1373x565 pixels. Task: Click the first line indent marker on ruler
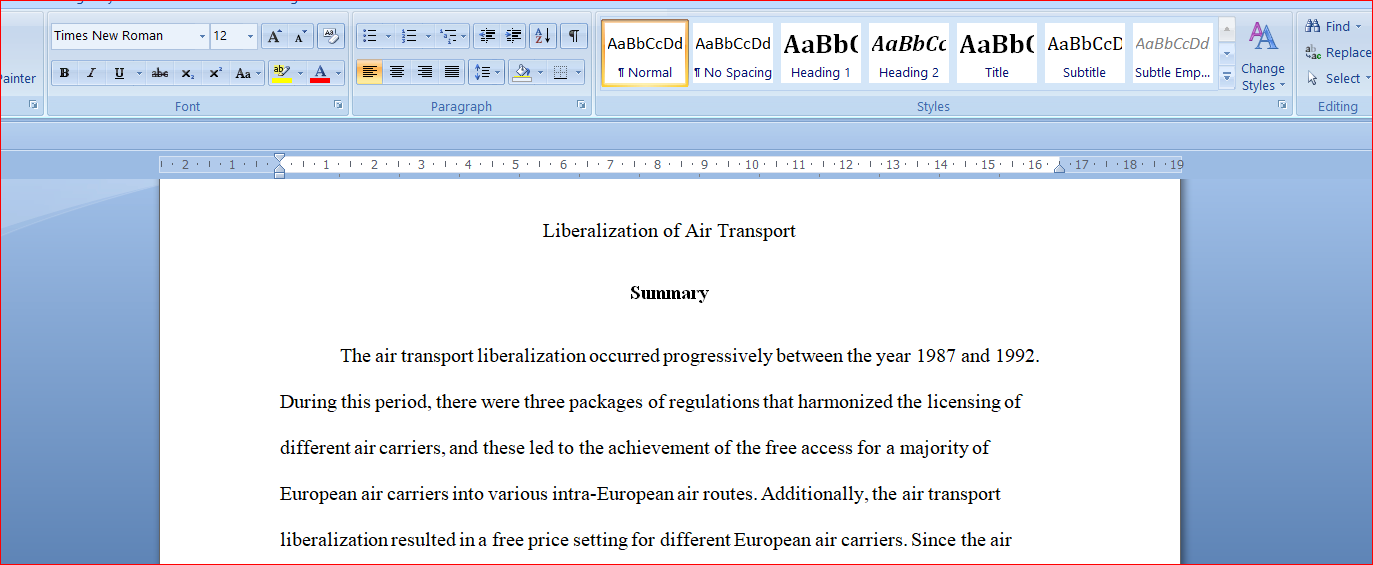pyautogui.click(x=280, y=159)
